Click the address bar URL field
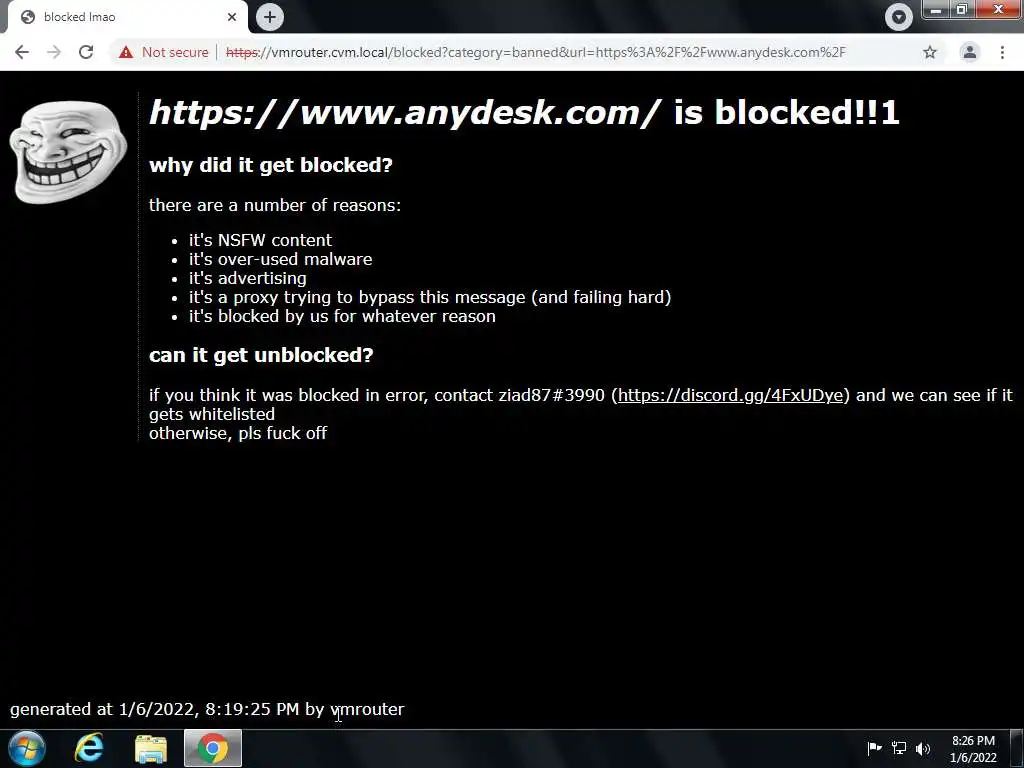The width and height of the screenshot is (1024, 768). point(536,52)
